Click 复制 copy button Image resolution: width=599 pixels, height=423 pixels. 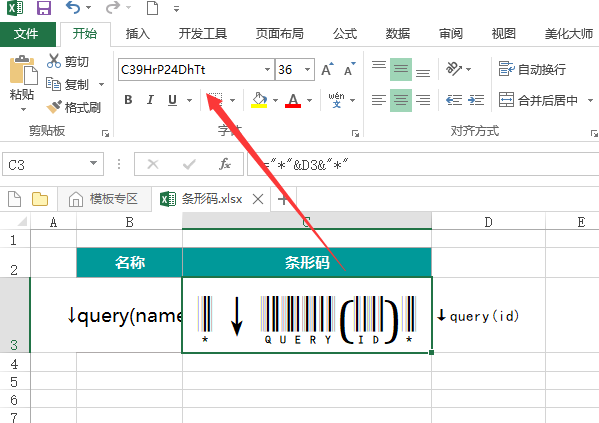pos(67,84)
